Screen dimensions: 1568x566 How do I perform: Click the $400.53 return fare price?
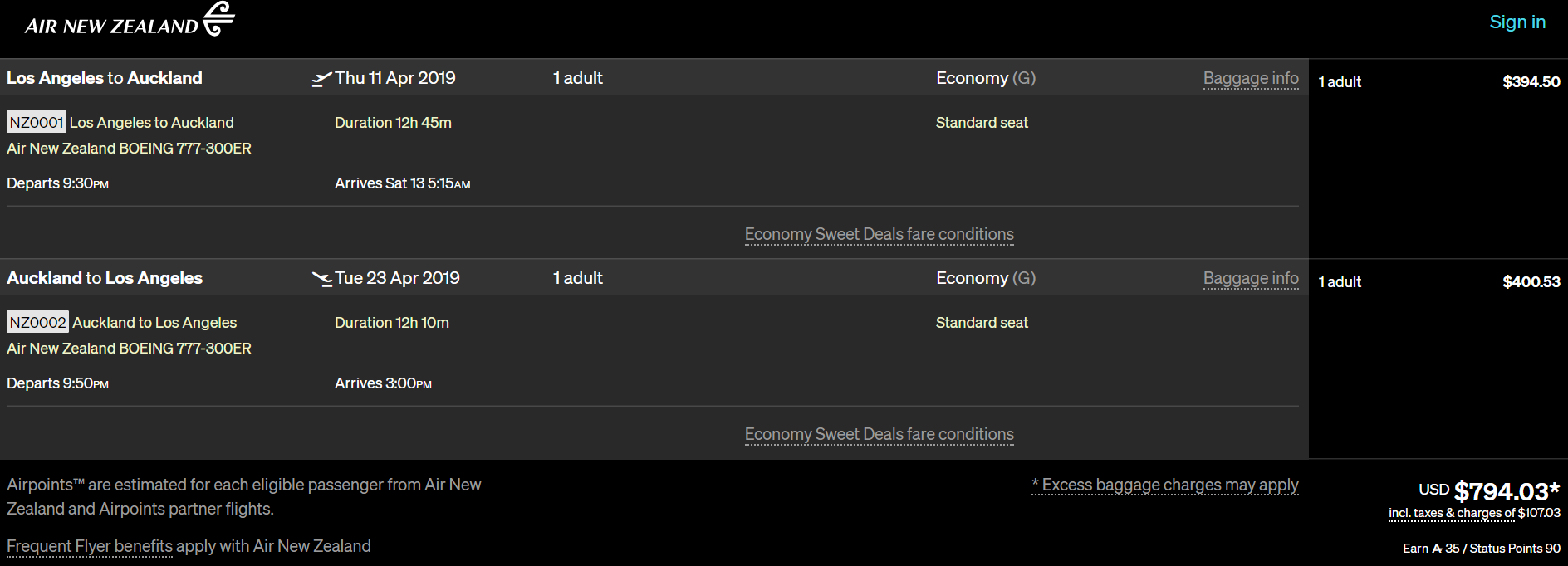click(x=1531, y=282)
